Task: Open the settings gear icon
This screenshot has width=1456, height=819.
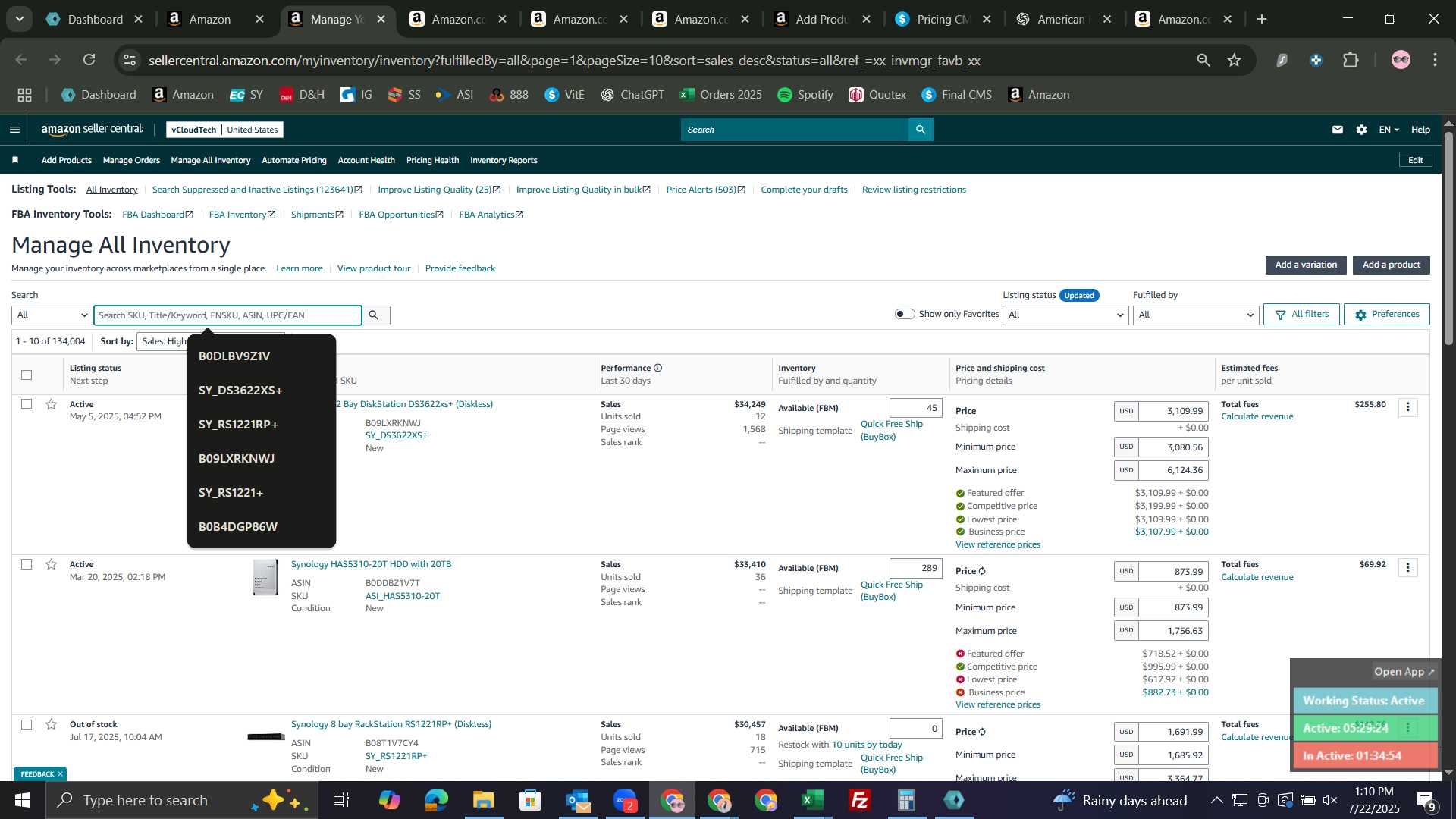Action: [1362, 130]
